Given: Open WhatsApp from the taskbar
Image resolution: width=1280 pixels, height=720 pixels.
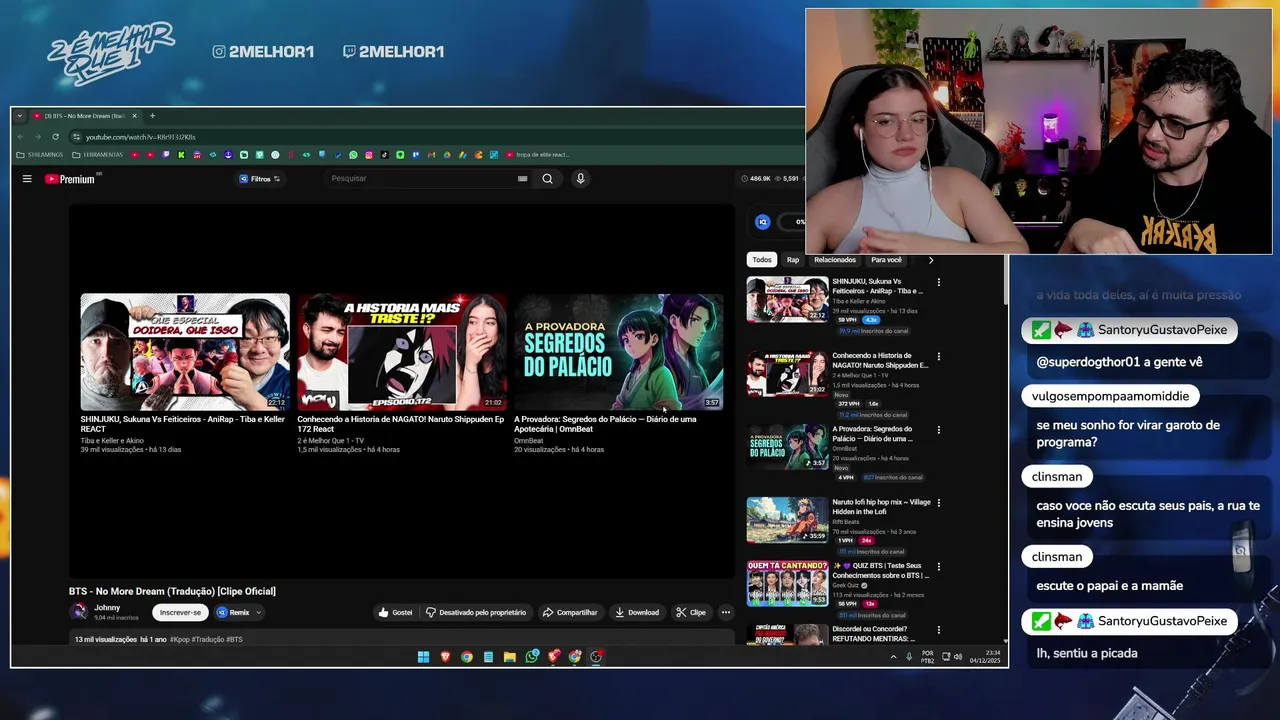Looking at the screenshot, I should pos(531,657).
